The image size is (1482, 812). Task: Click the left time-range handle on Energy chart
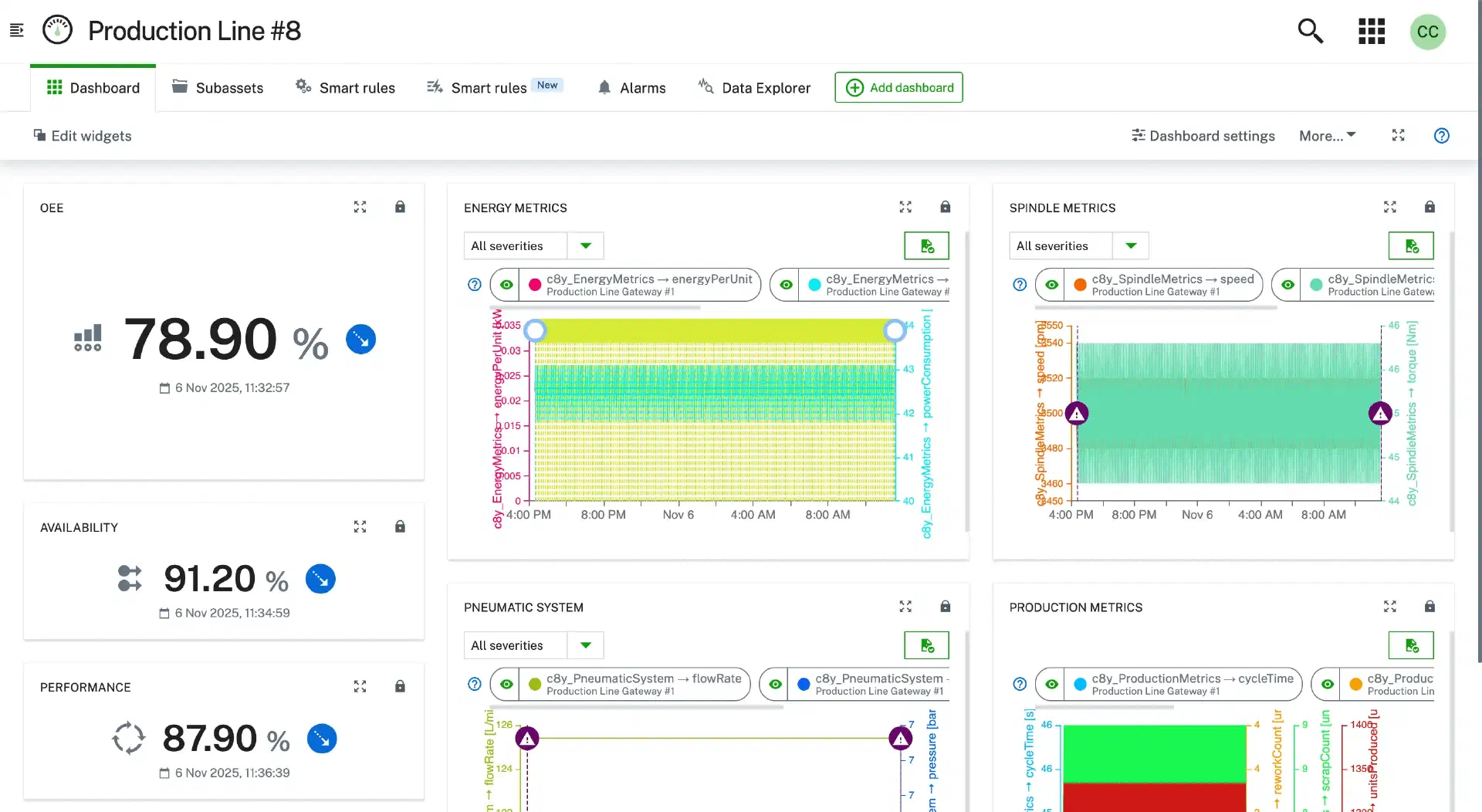(535, 331)
